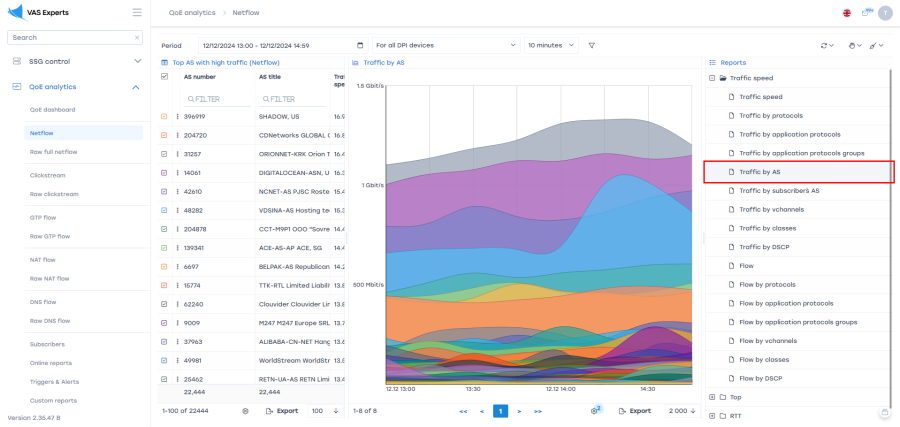Screen dimensions: 900x427
Task: Click the language flag icon
Action: click(847, 12)
